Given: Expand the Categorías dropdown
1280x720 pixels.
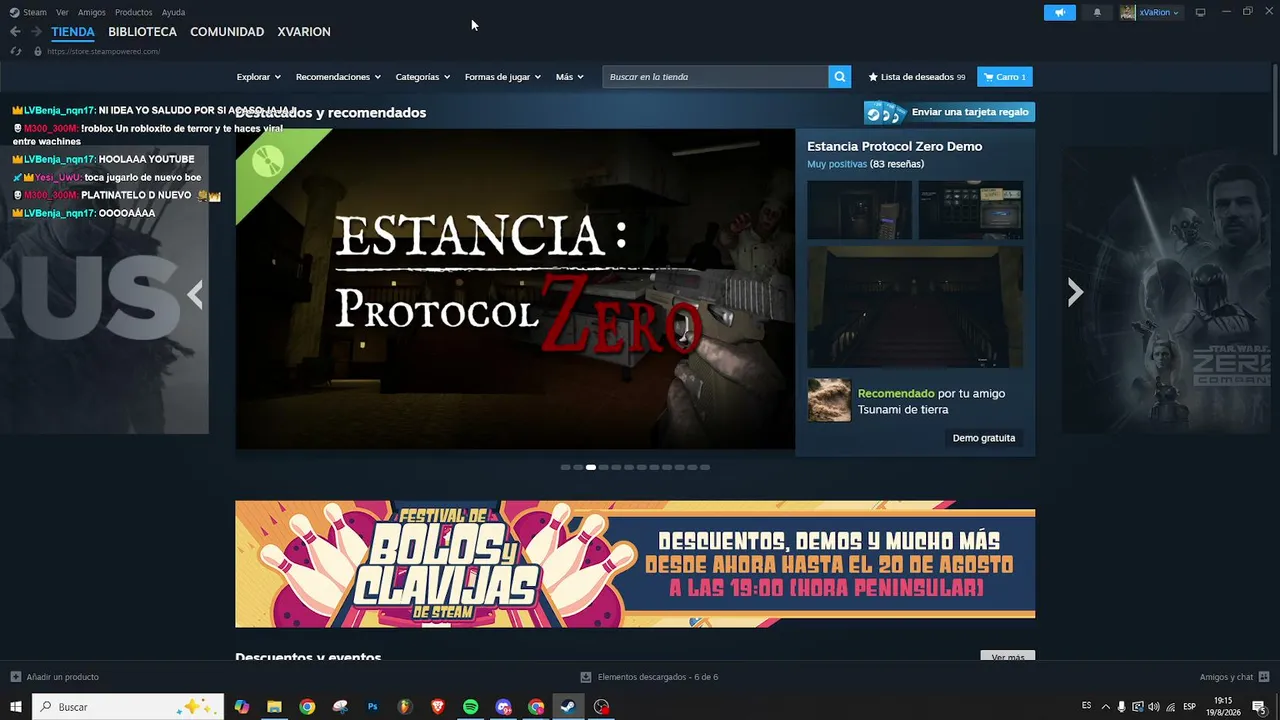Looking at the screenshot, I should [x=422, y=77].
